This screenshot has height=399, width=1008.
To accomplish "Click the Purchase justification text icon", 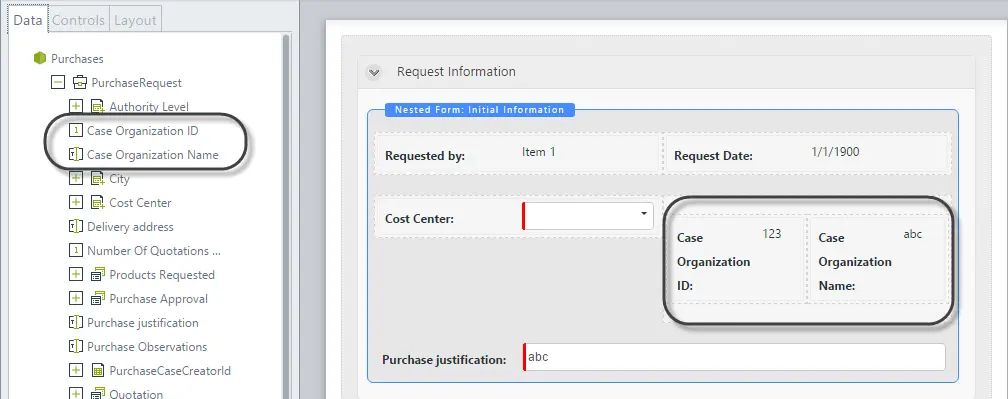I will pos(76,323).
